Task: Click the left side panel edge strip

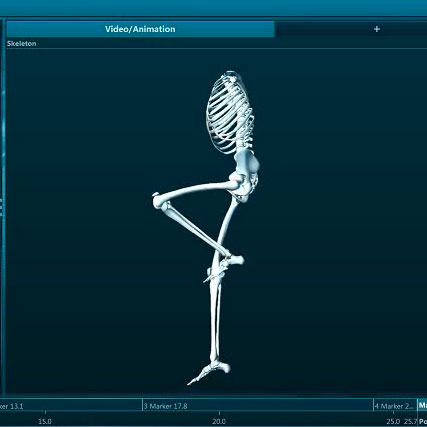Action: pyautogui.click(x=2, y=207)
